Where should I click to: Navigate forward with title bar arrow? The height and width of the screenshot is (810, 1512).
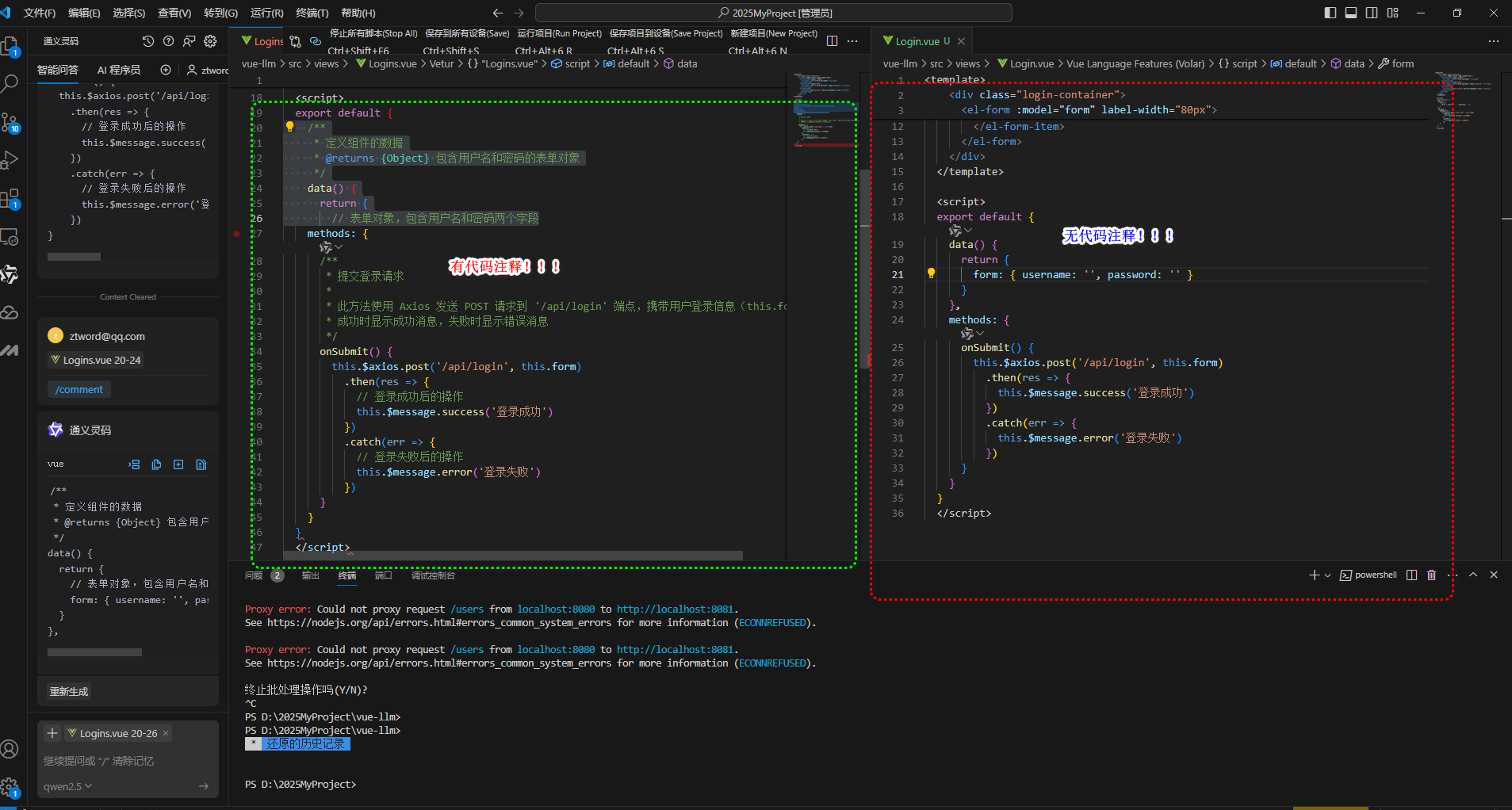tap(519, 13)
